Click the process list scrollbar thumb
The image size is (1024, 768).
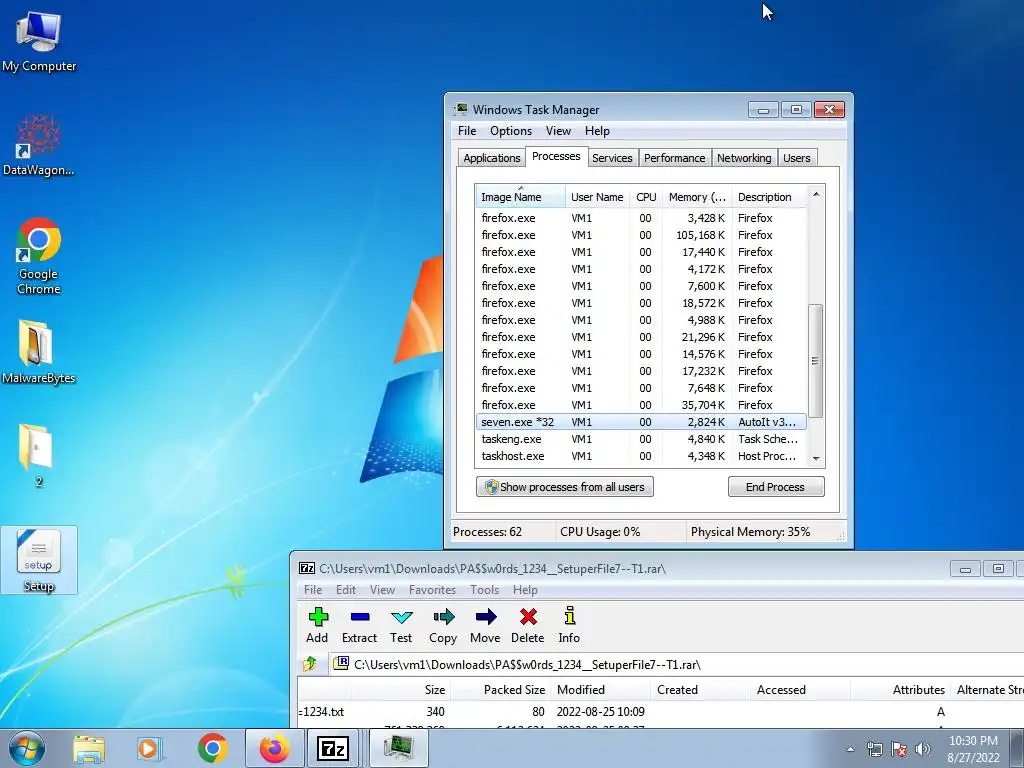tap(816, 360)
